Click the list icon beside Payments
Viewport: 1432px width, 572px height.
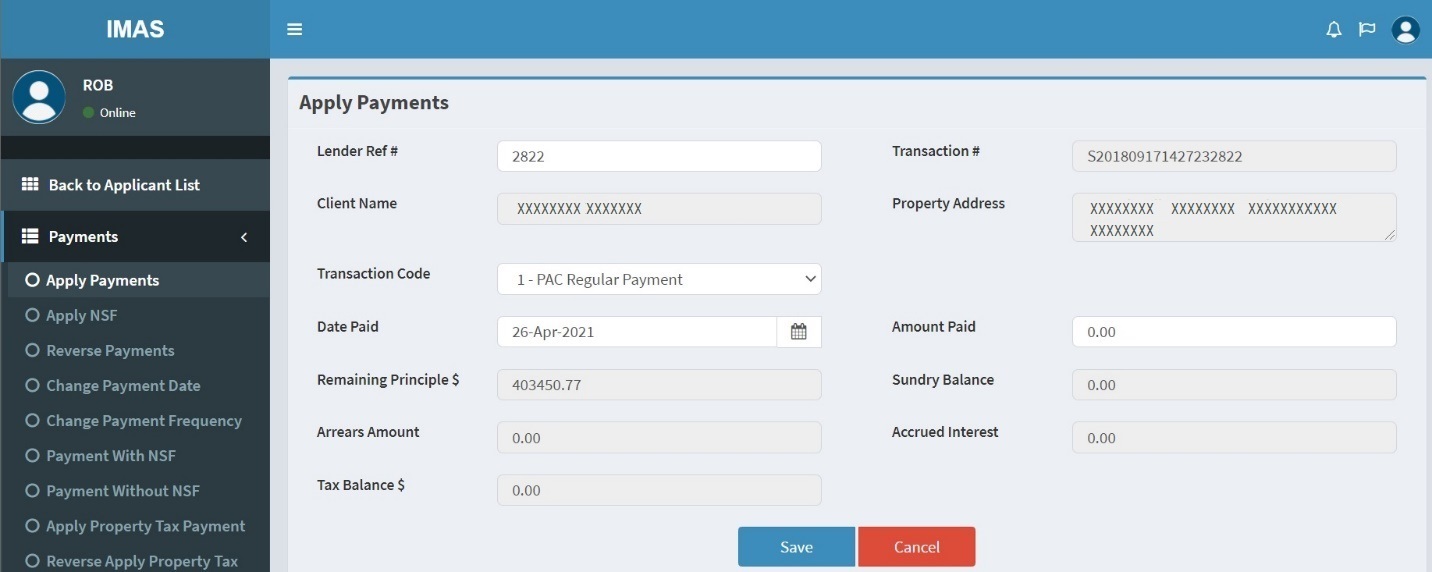coord(30,237)
